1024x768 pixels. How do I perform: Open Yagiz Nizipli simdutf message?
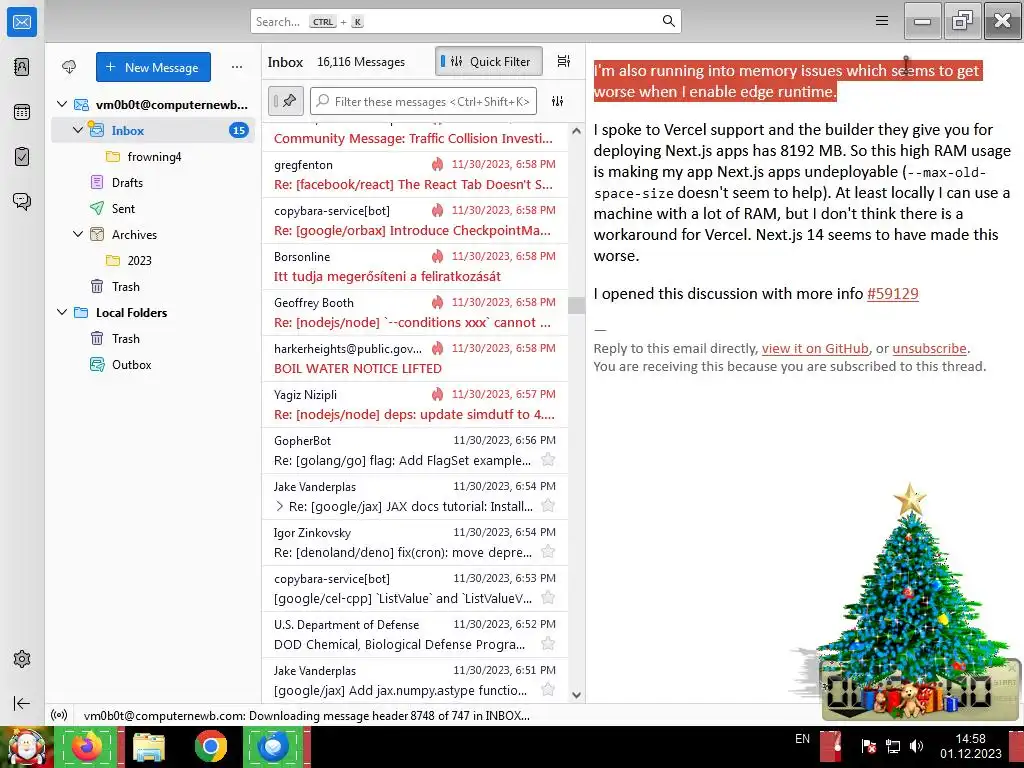[415, 404]
